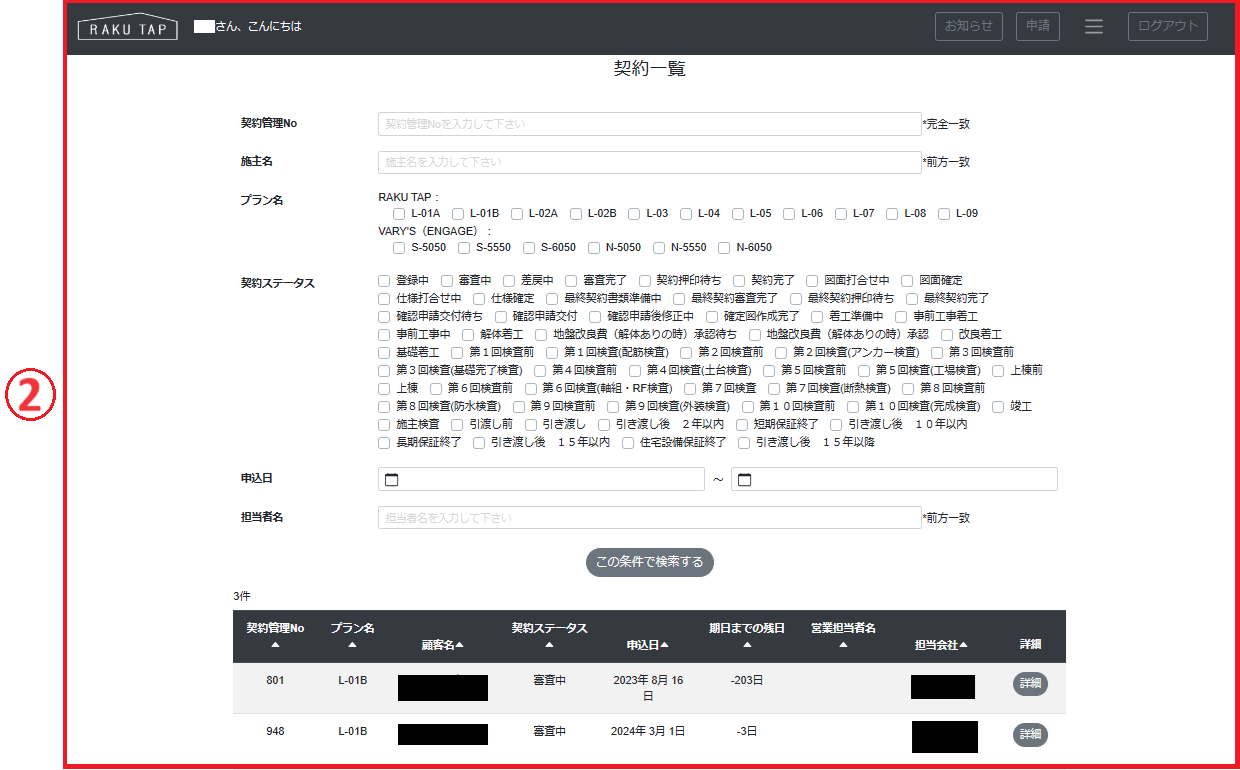Sort table by 担当会社 arrow

coord(963,645)
